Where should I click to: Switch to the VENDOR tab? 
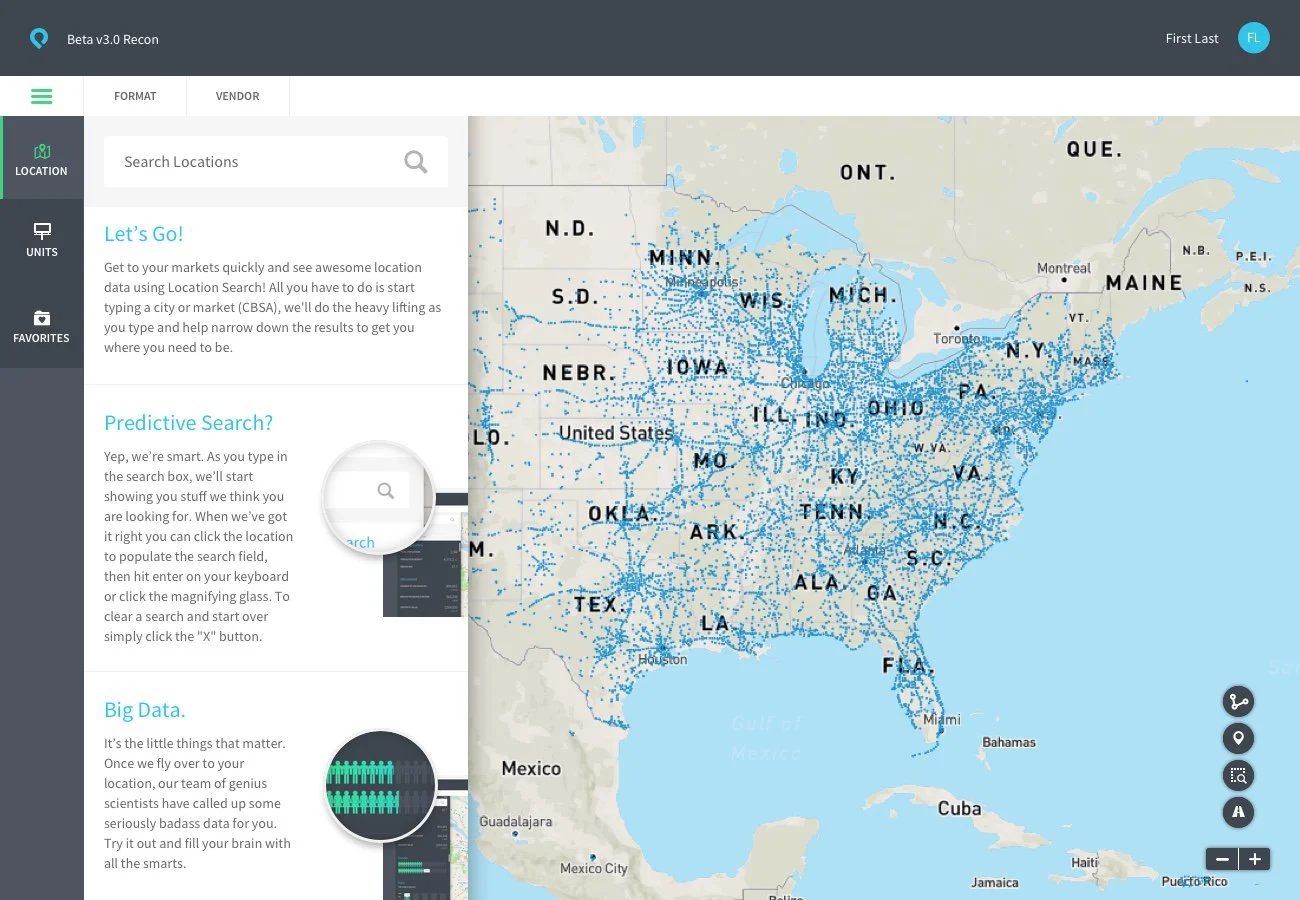pyautogui.click(x=237, y=96)
